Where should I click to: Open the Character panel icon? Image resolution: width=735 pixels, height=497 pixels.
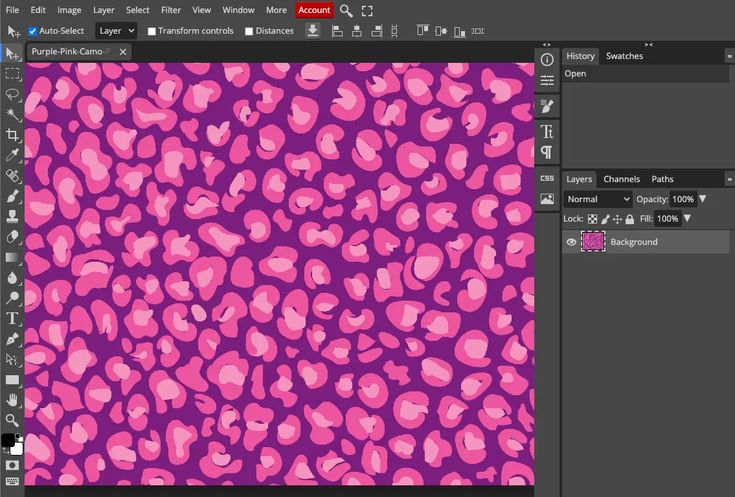(547, 132)
